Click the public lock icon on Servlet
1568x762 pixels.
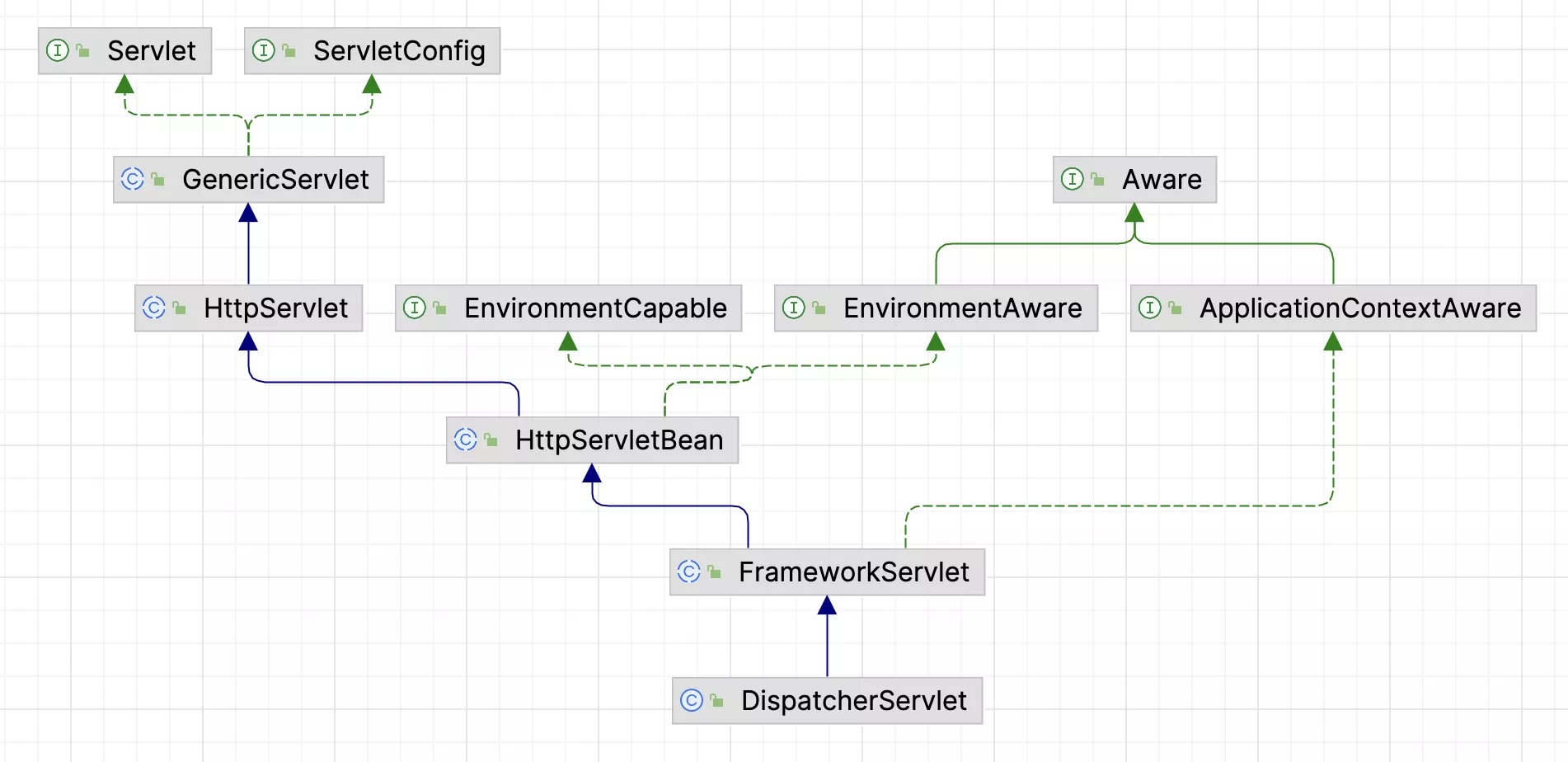(x=82, y=50)
